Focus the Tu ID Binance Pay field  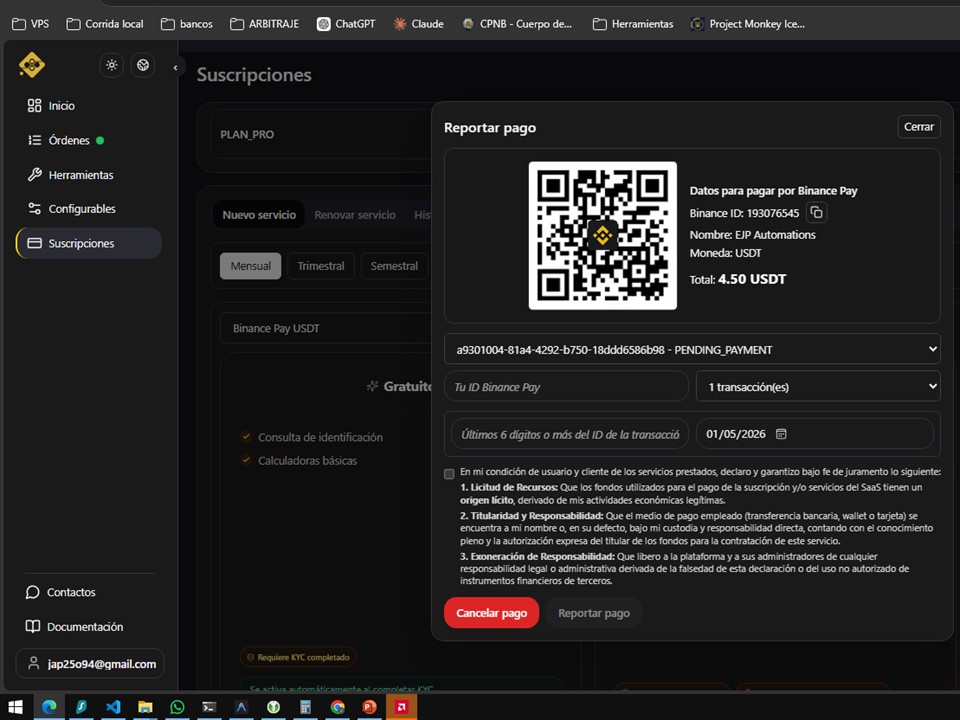tap(566, 387)
